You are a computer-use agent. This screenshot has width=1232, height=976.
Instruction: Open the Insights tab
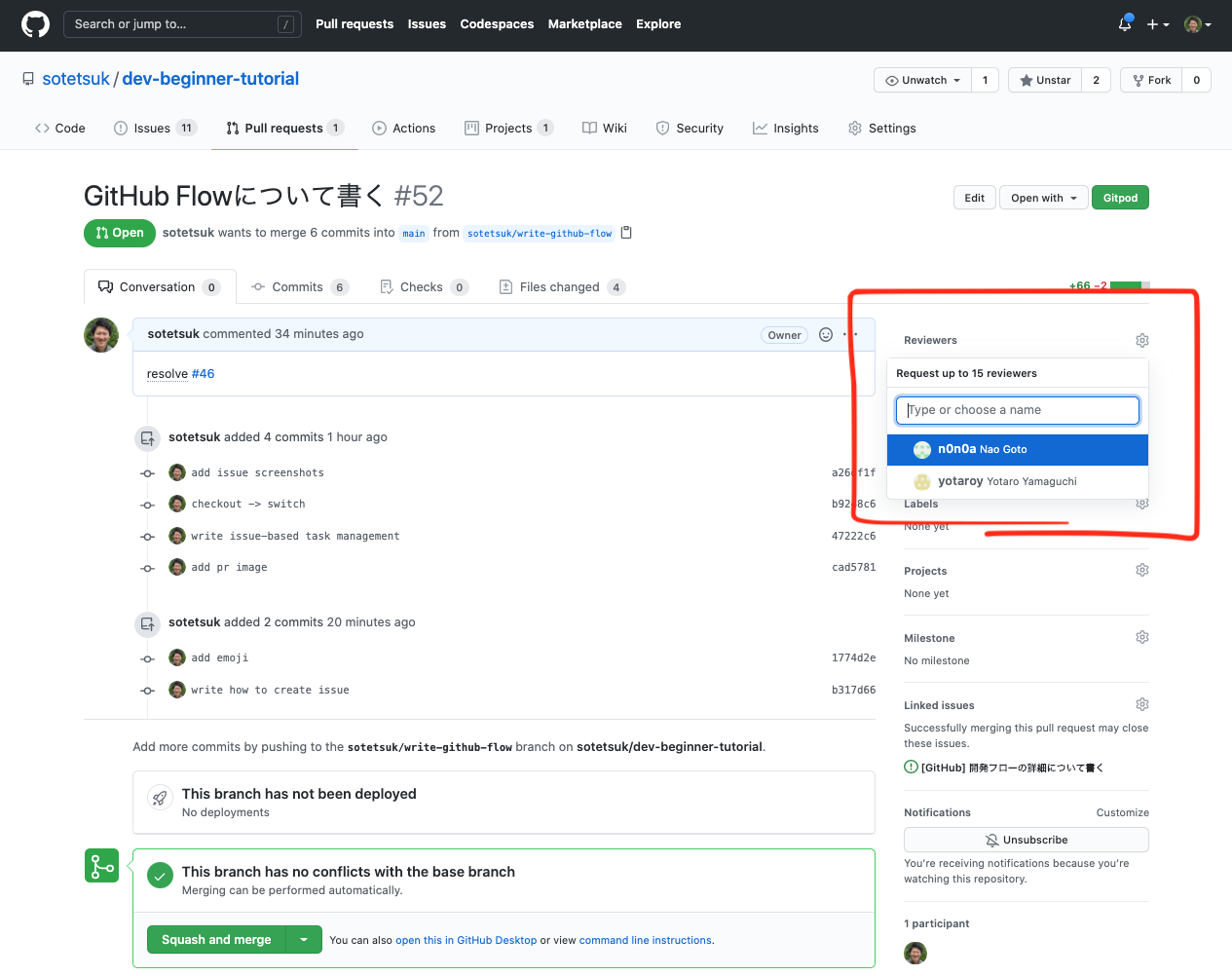(786, 128)
